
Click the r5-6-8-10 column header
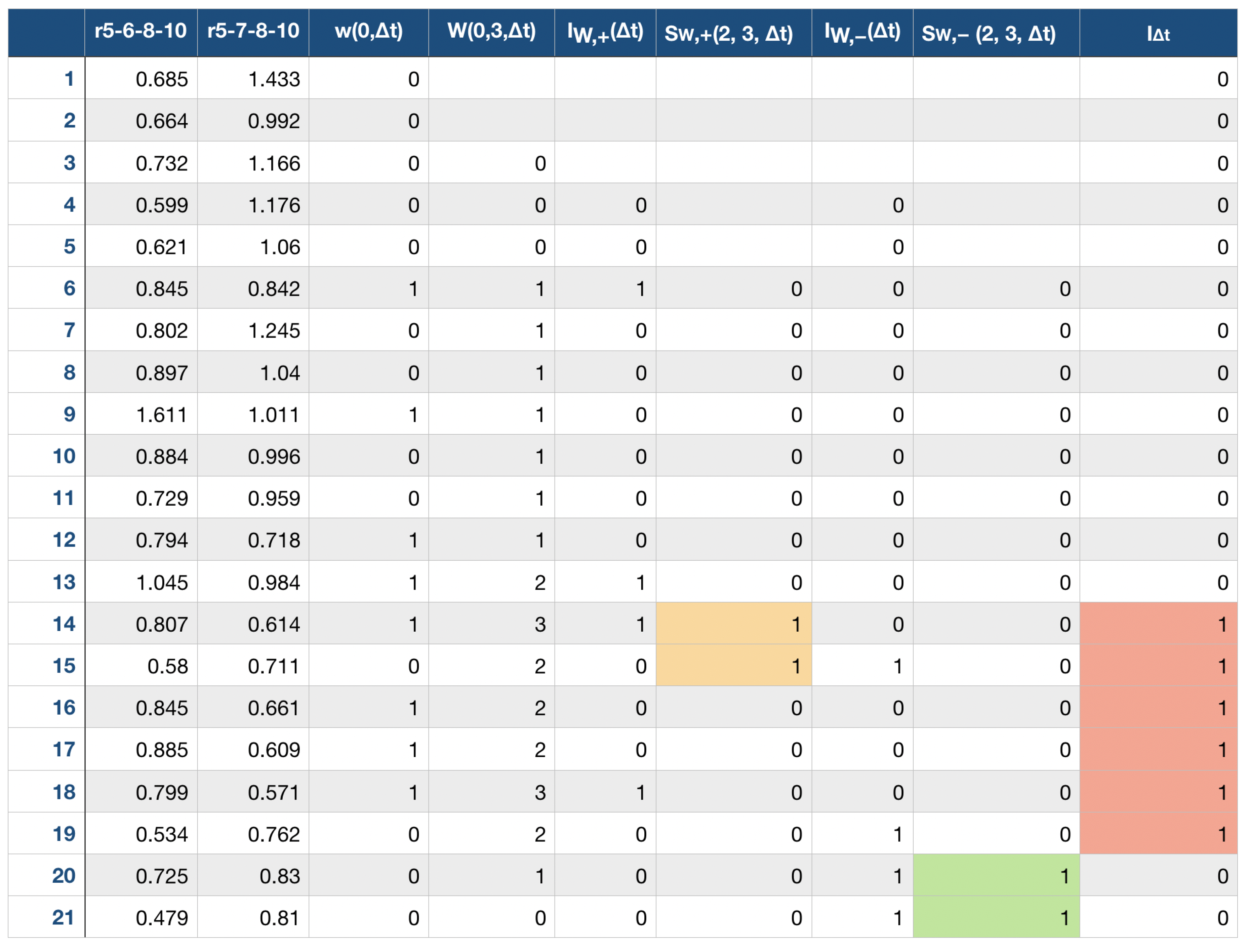tap(140, 31)
